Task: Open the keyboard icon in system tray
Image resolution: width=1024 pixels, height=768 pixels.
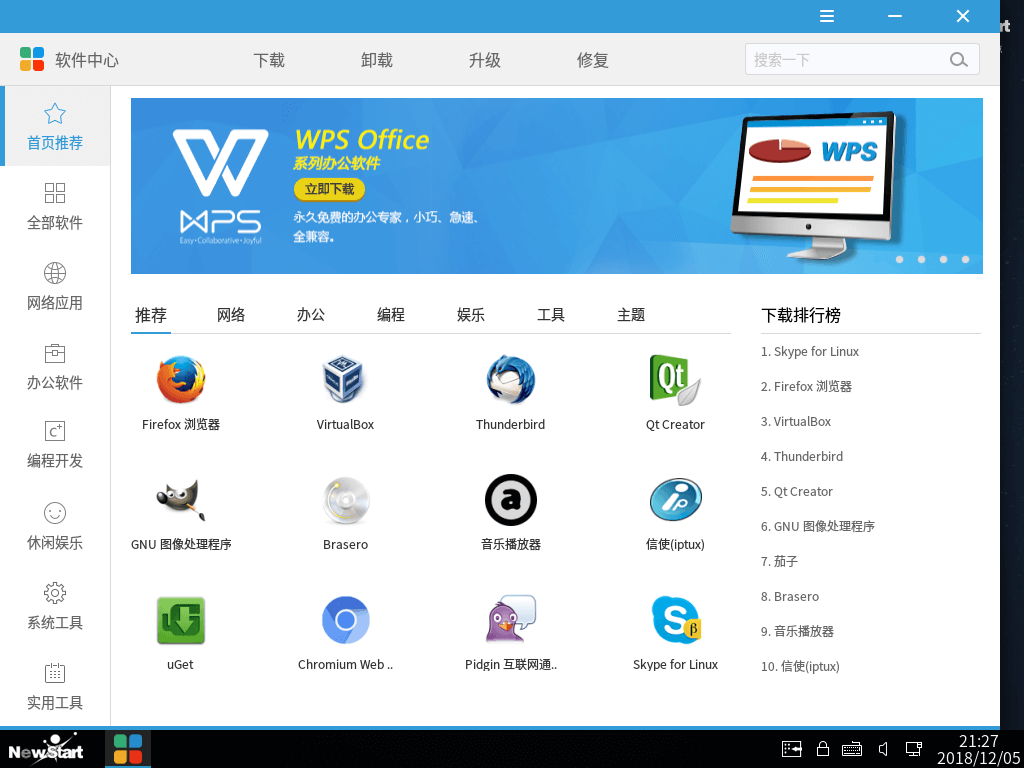Action: point(852,749)
